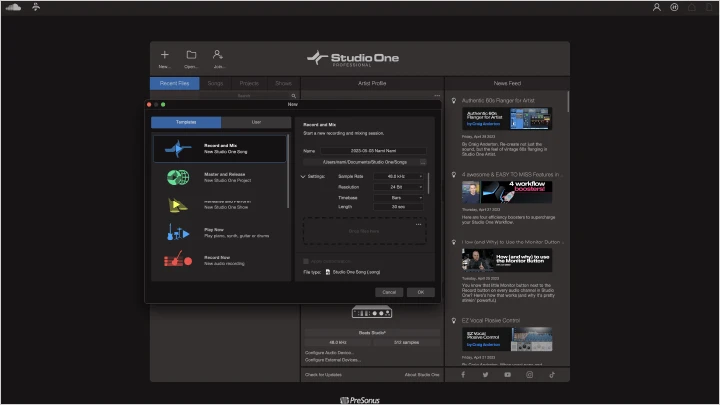Screen dimensions: 720x405
Task: Open Authentic 60s Flanger article thumbnail
Action: coord(507,118)
